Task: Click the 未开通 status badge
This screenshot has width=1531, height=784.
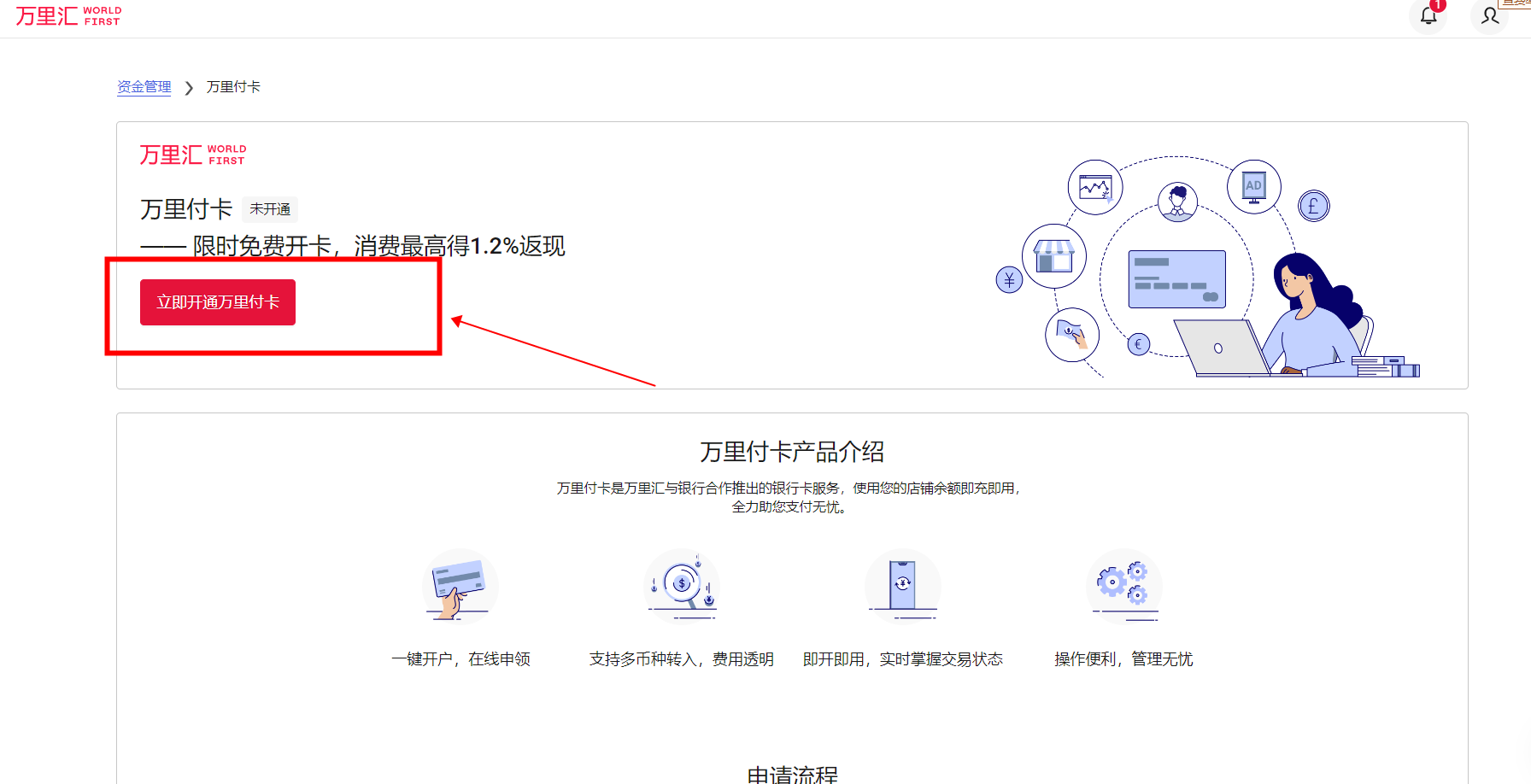Action: [x=270, y=209]
